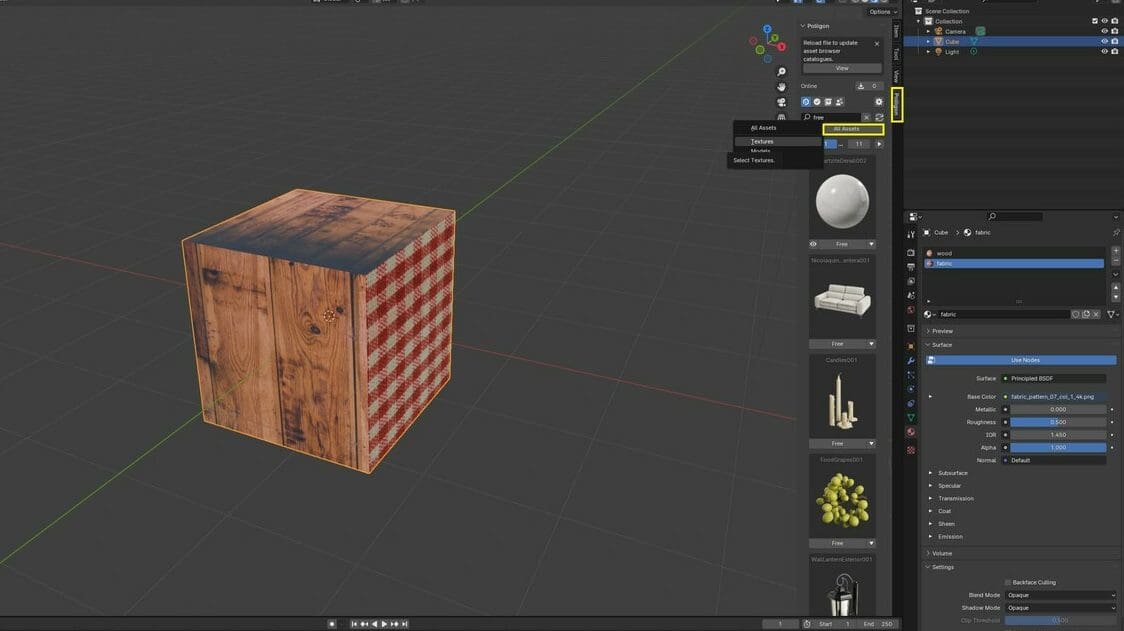Screen dimensions: 1124x631
Task: Open the Texture properties tab icon
Action: click(911, 450)
